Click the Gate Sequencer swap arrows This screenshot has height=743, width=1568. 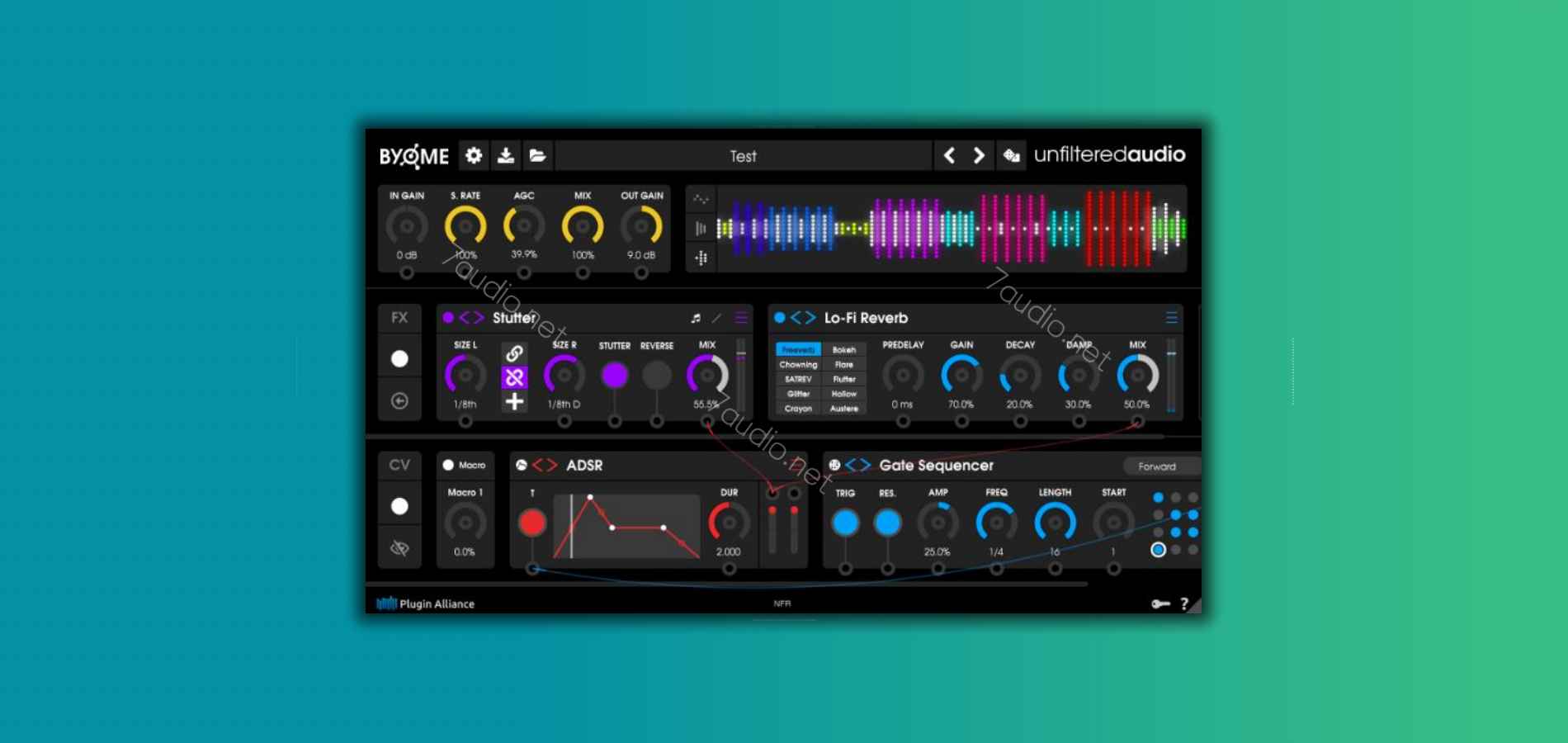pyautogui.click(x=857, y=466)
